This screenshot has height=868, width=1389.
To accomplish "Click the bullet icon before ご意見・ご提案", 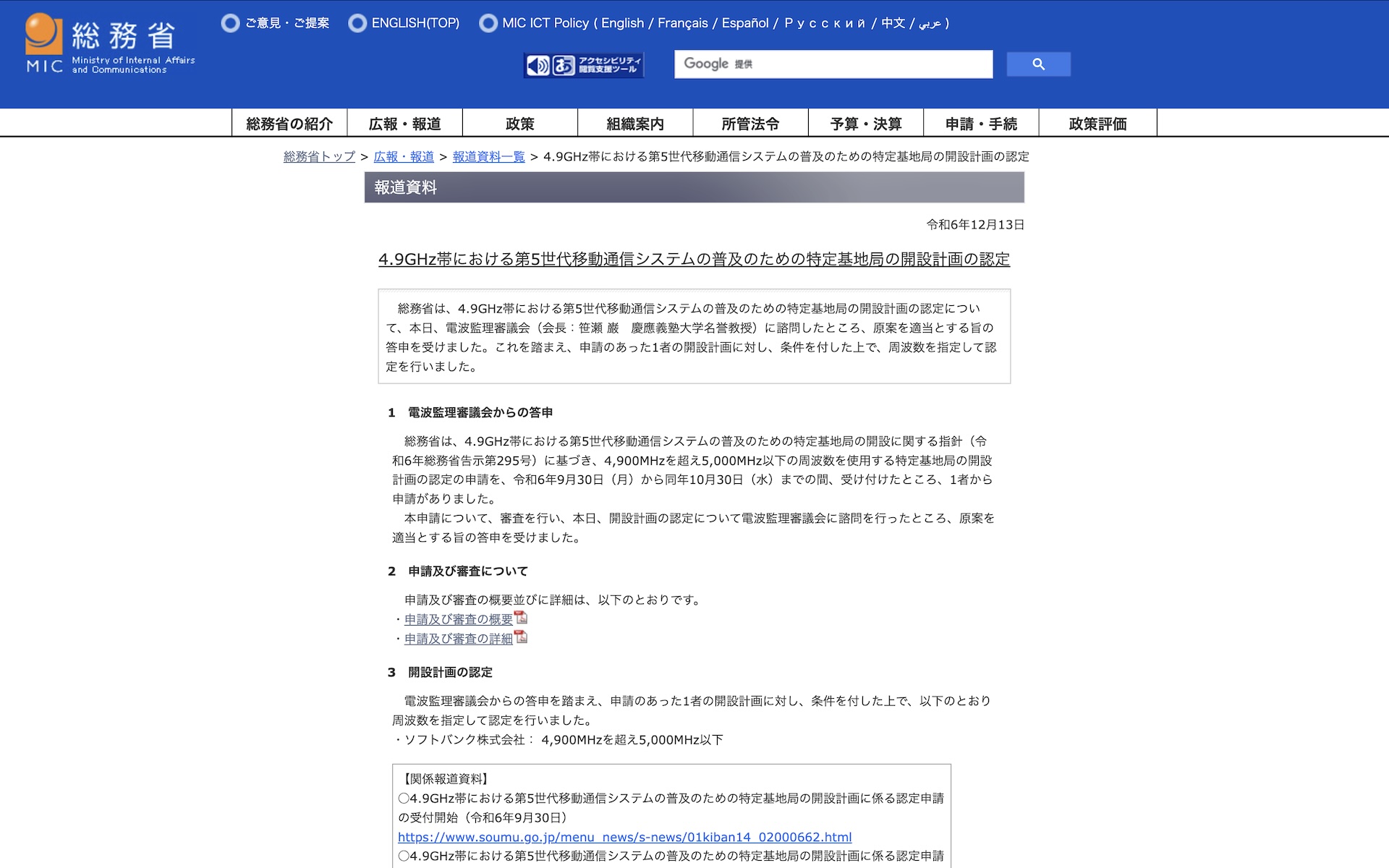I will pos(230,23).
